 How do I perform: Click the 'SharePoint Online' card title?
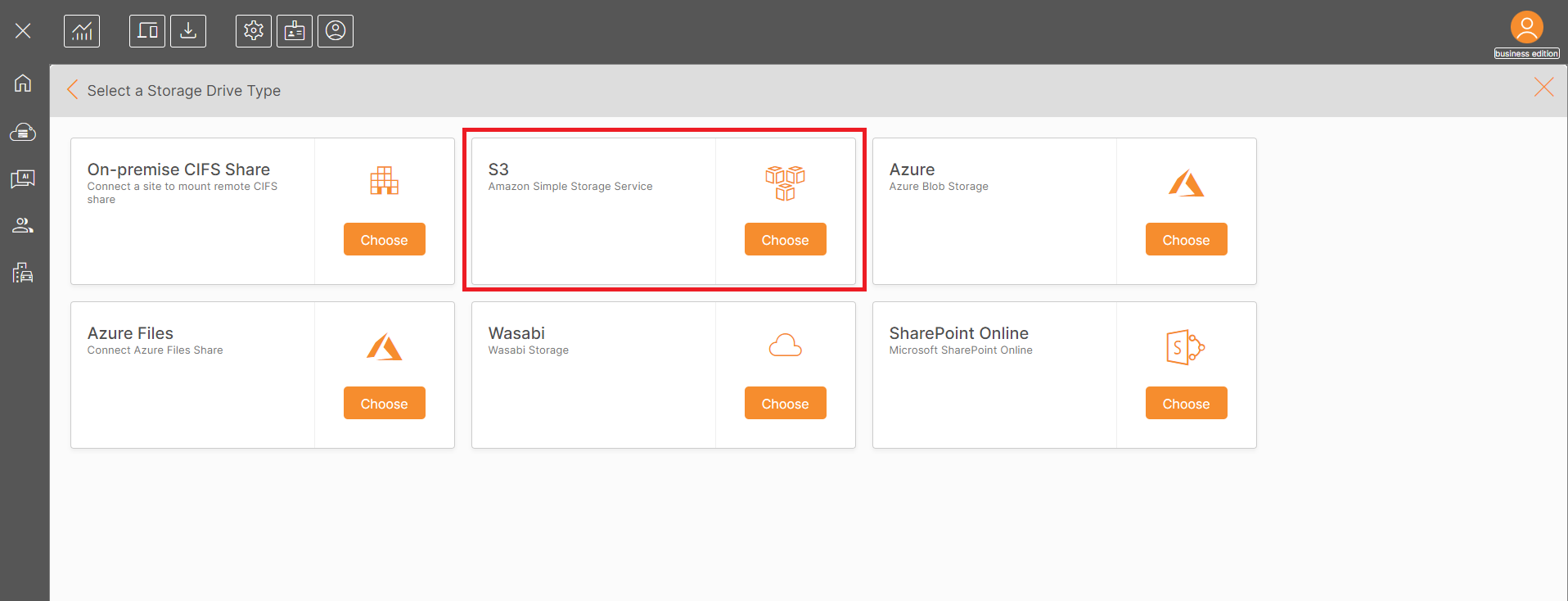pyautogui.click(x=958, y=333)
